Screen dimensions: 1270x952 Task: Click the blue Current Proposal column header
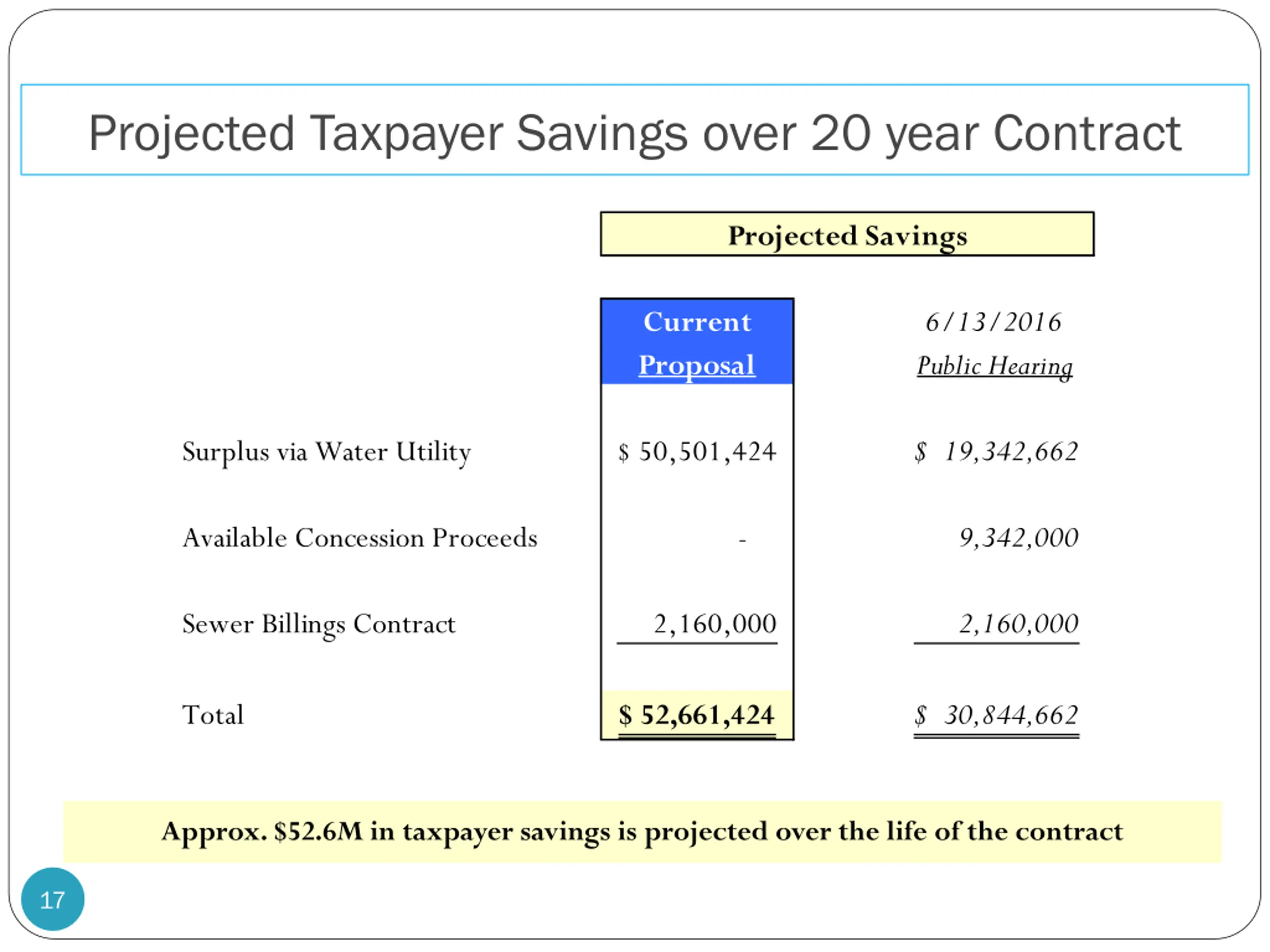point(697,342)
